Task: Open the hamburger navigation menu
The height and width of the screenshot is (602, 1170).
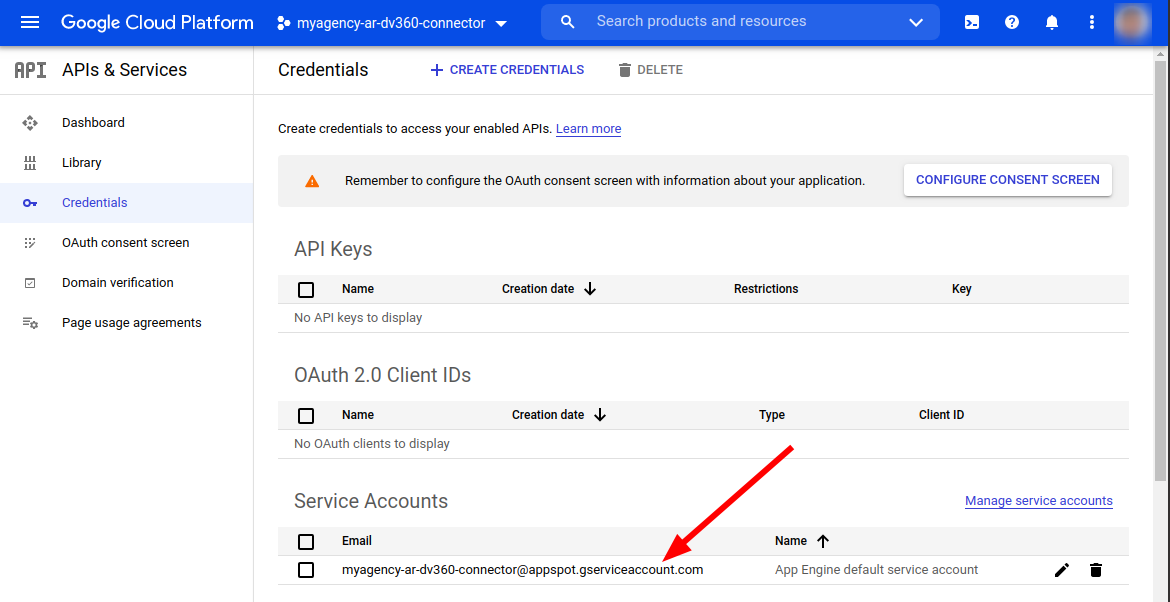Action: (30, 22)
